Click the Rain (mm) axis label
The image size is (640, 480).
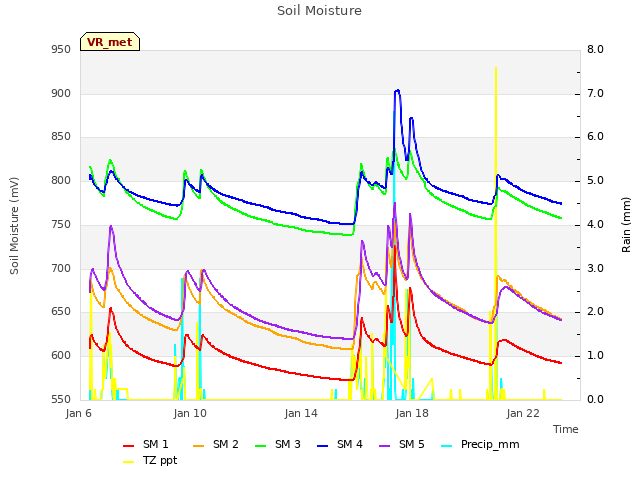pyautogui.click(x=626, y=225)
